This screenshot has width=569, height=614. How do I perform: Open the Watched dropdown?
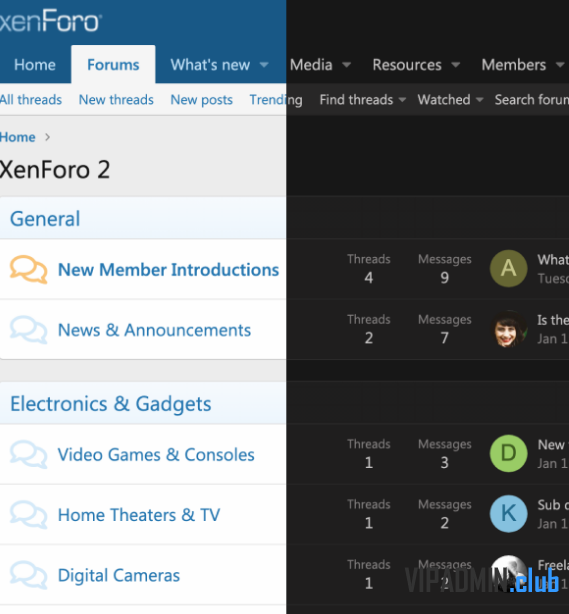click(x=450, y=100)
